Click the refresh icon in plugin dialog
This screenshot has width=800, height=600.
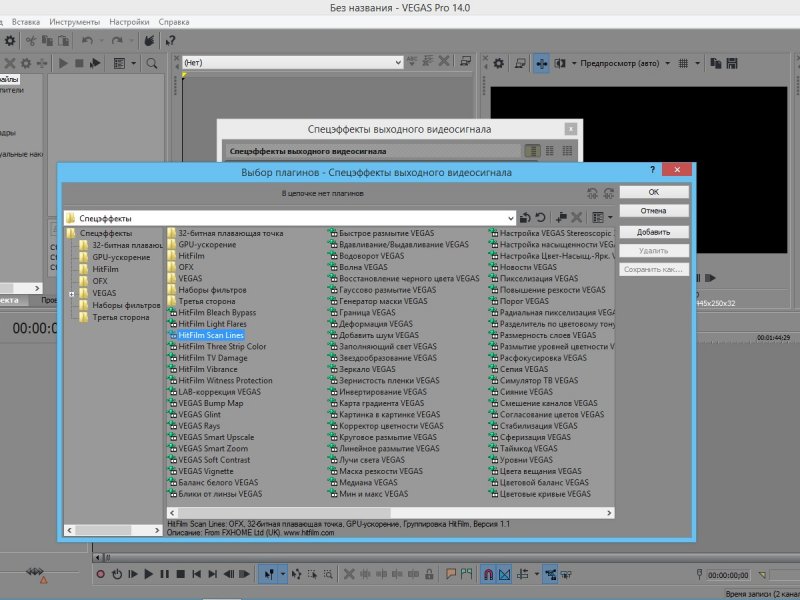point(540,218)
